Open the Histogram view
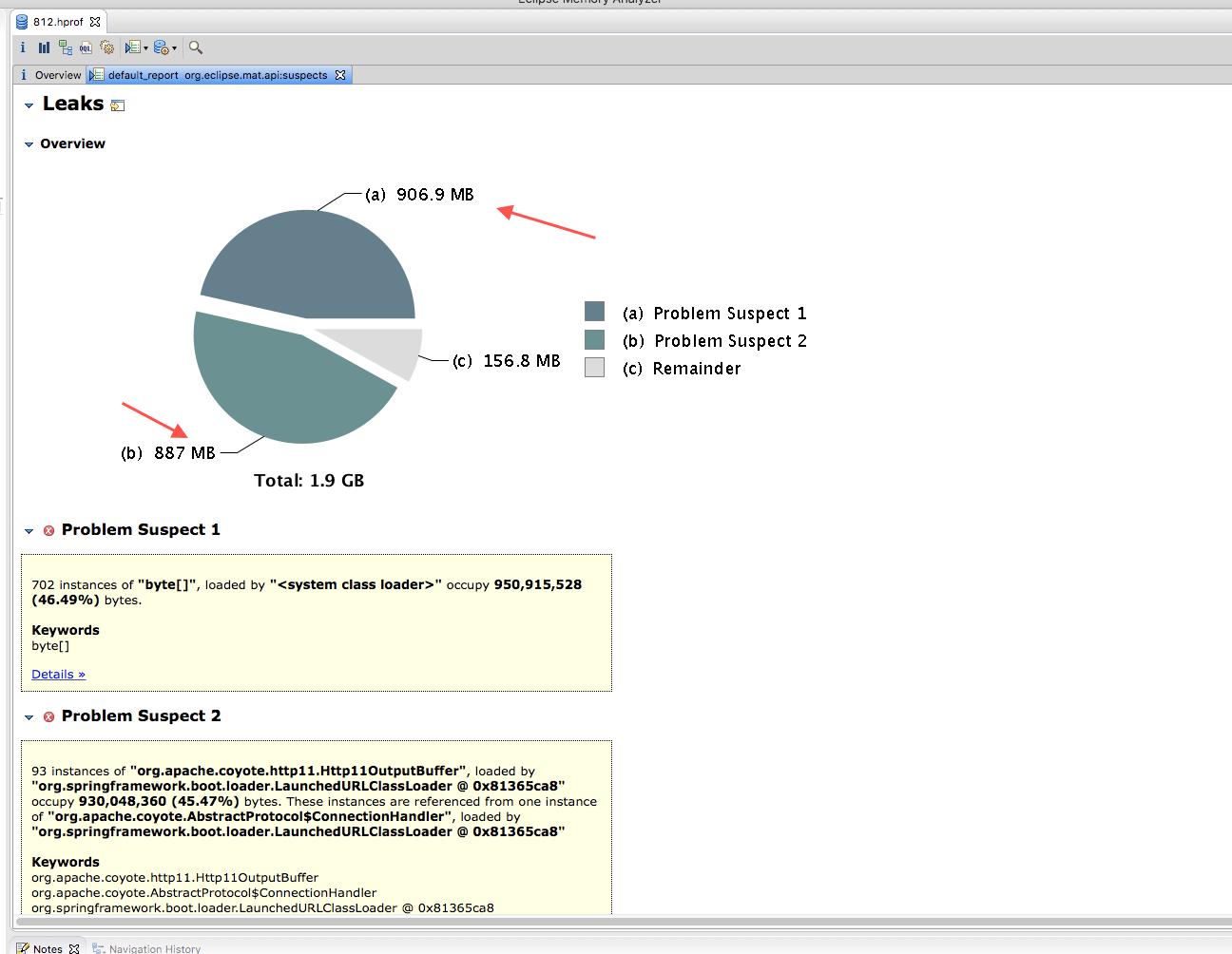The height and width of the screenshot is (954, 1232). point(44,48)
